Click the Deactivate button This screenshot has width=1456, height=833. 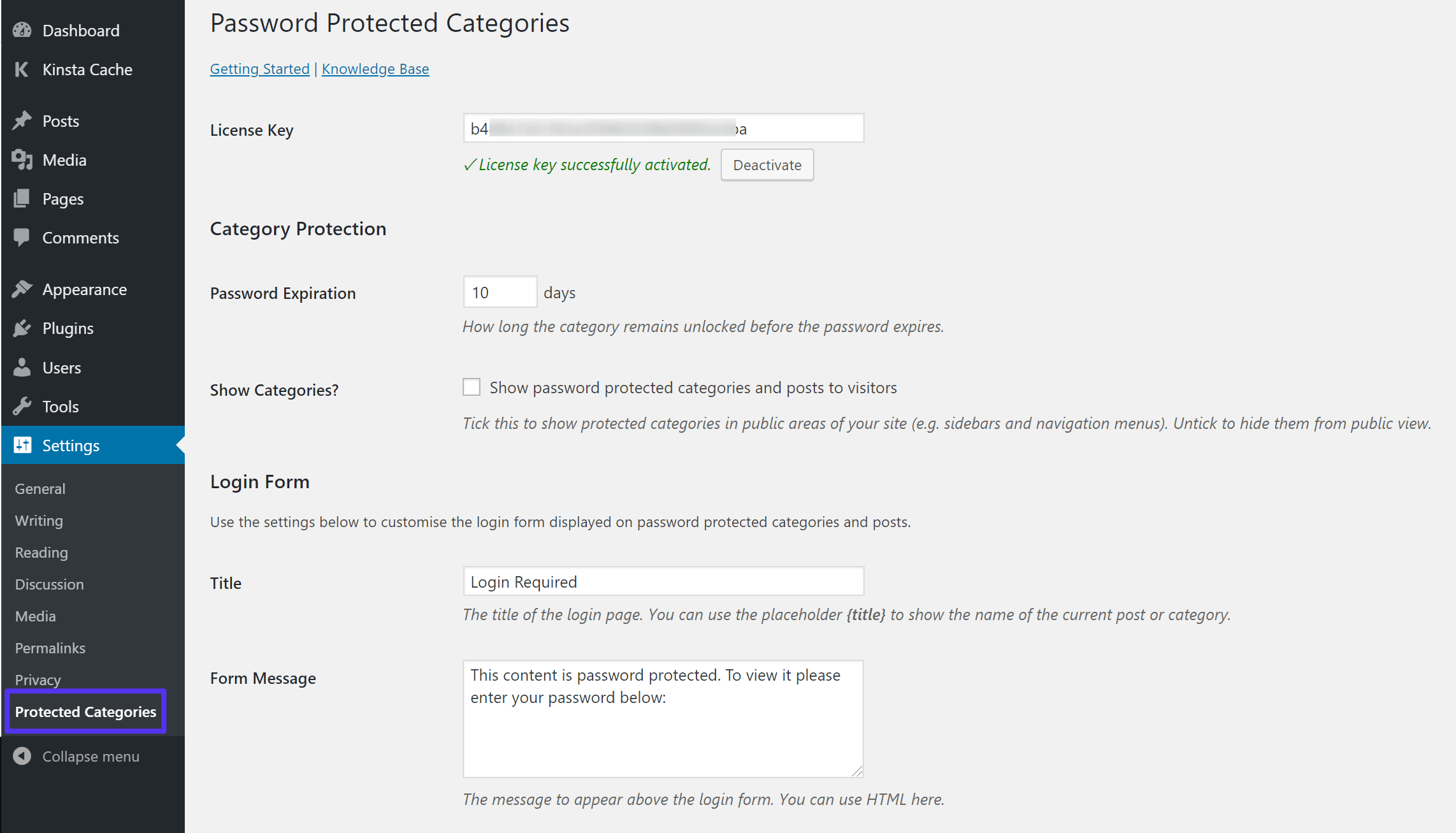coord(767,164)
